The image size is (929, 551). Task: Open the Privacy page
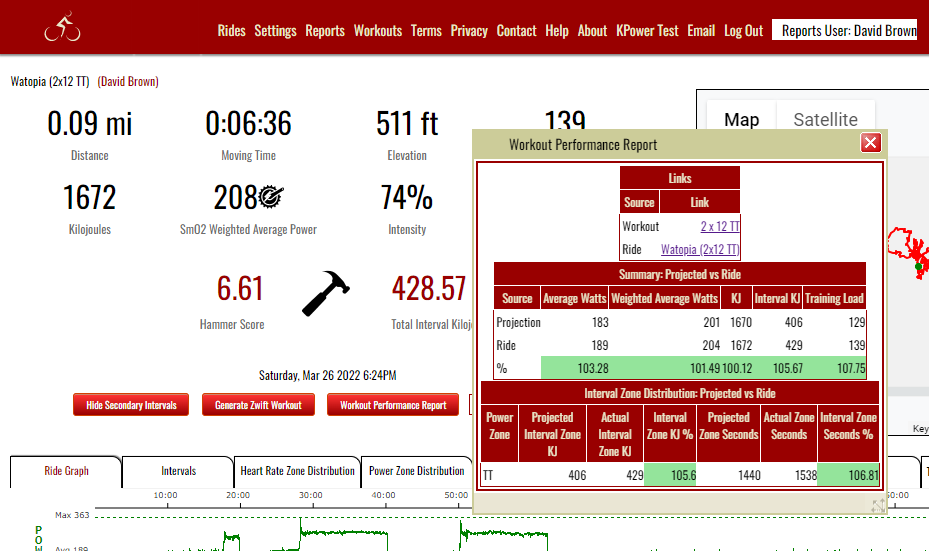(x=469, y=31)
